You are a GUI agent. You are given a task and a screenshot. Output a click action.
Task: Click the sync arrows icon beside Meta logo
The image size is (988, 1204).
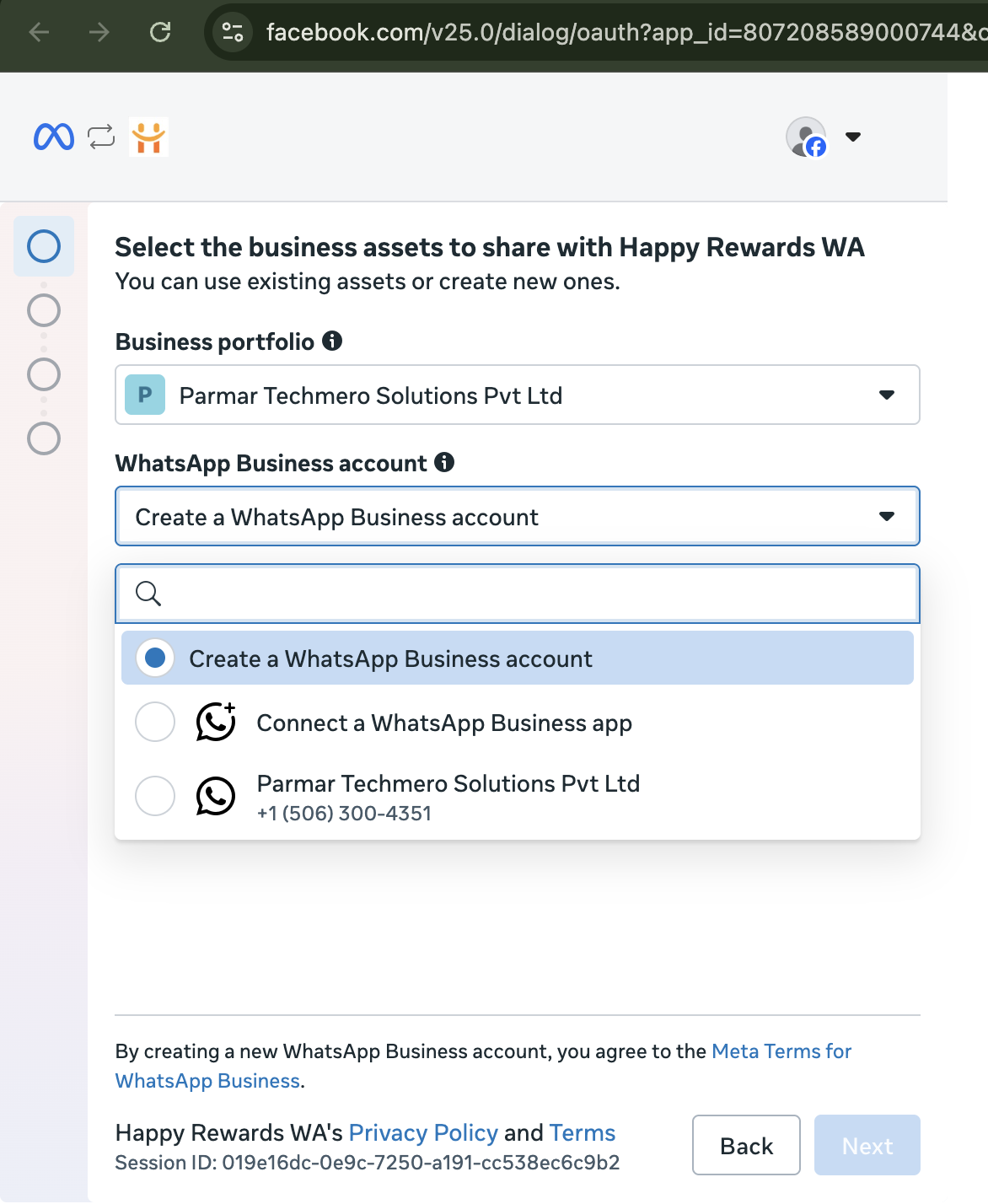point(101,137)
